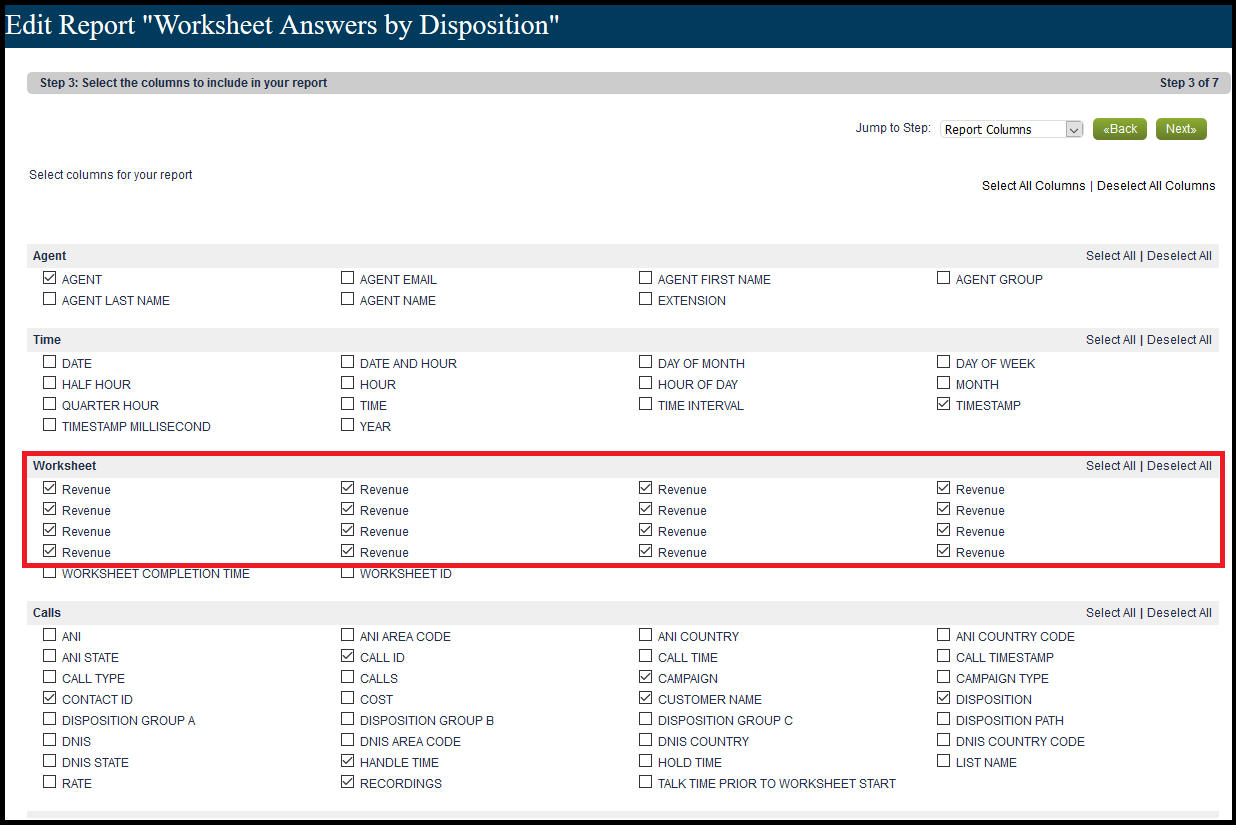This screenshot has height=825, width=1236.
Task: Click Deselect All in Worksheet section
Action: pyautogui.click(x=1179, y=466)
